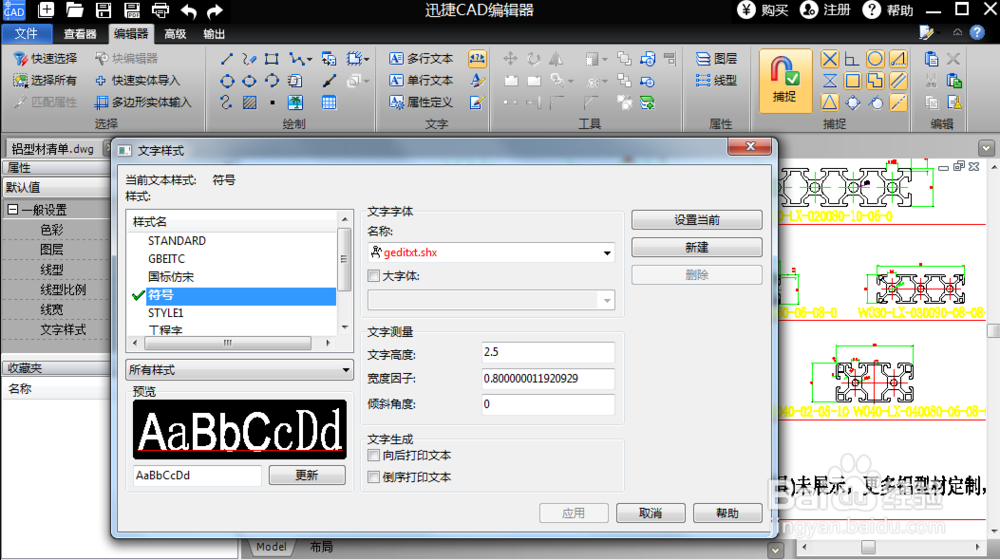1000x560 pixels.
Task: Toggle the triangle snap icon
Action: [x=829, y=102]
